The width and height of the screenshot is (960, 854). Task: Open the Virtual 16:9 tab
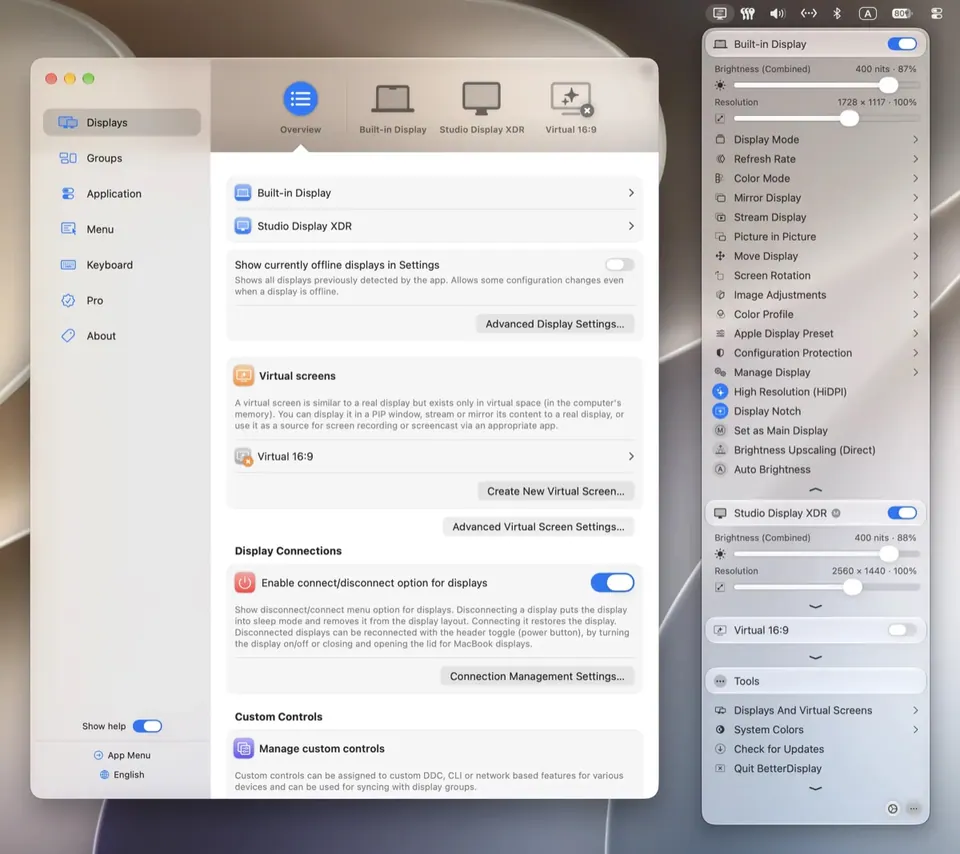571,108
